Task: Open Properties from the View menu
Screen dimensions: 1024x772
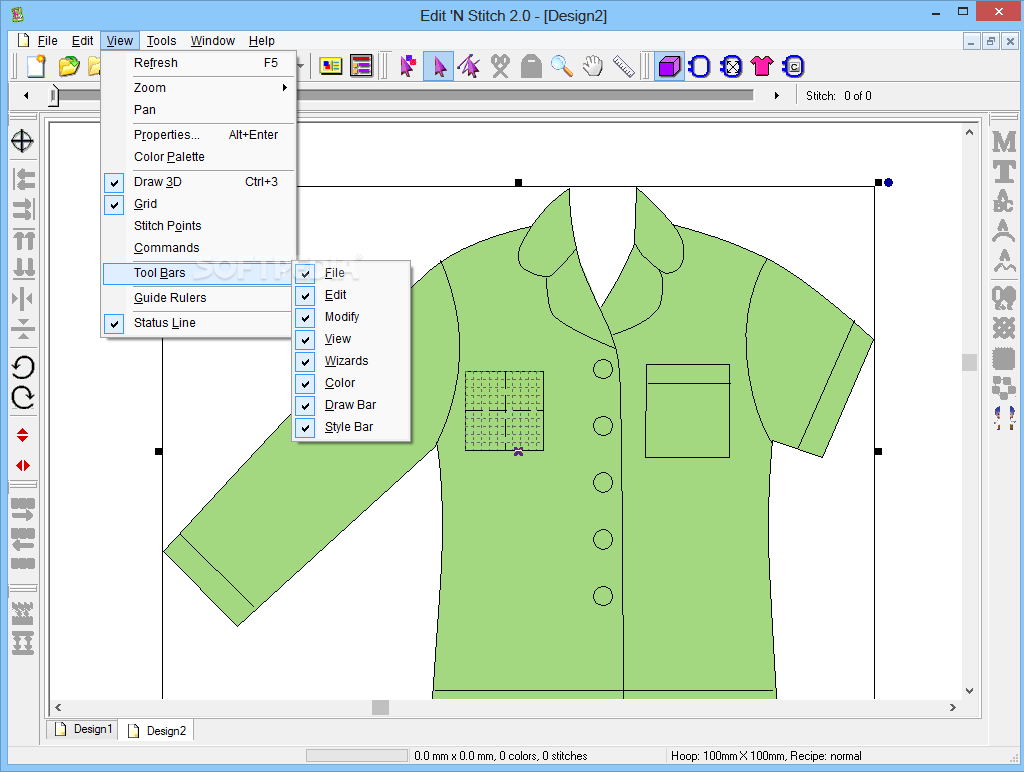Action: (x=199, y=135)
